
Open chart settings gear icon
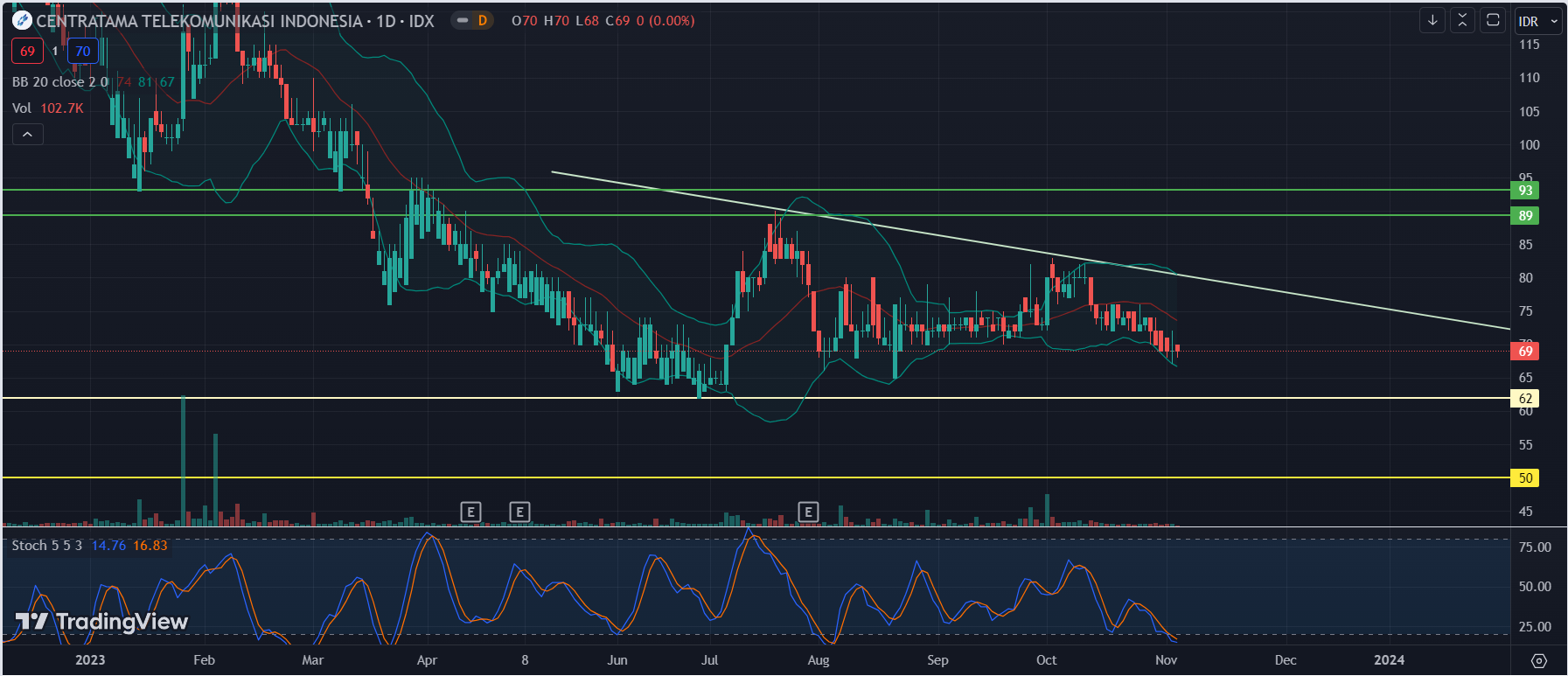tap(1539, 660)
